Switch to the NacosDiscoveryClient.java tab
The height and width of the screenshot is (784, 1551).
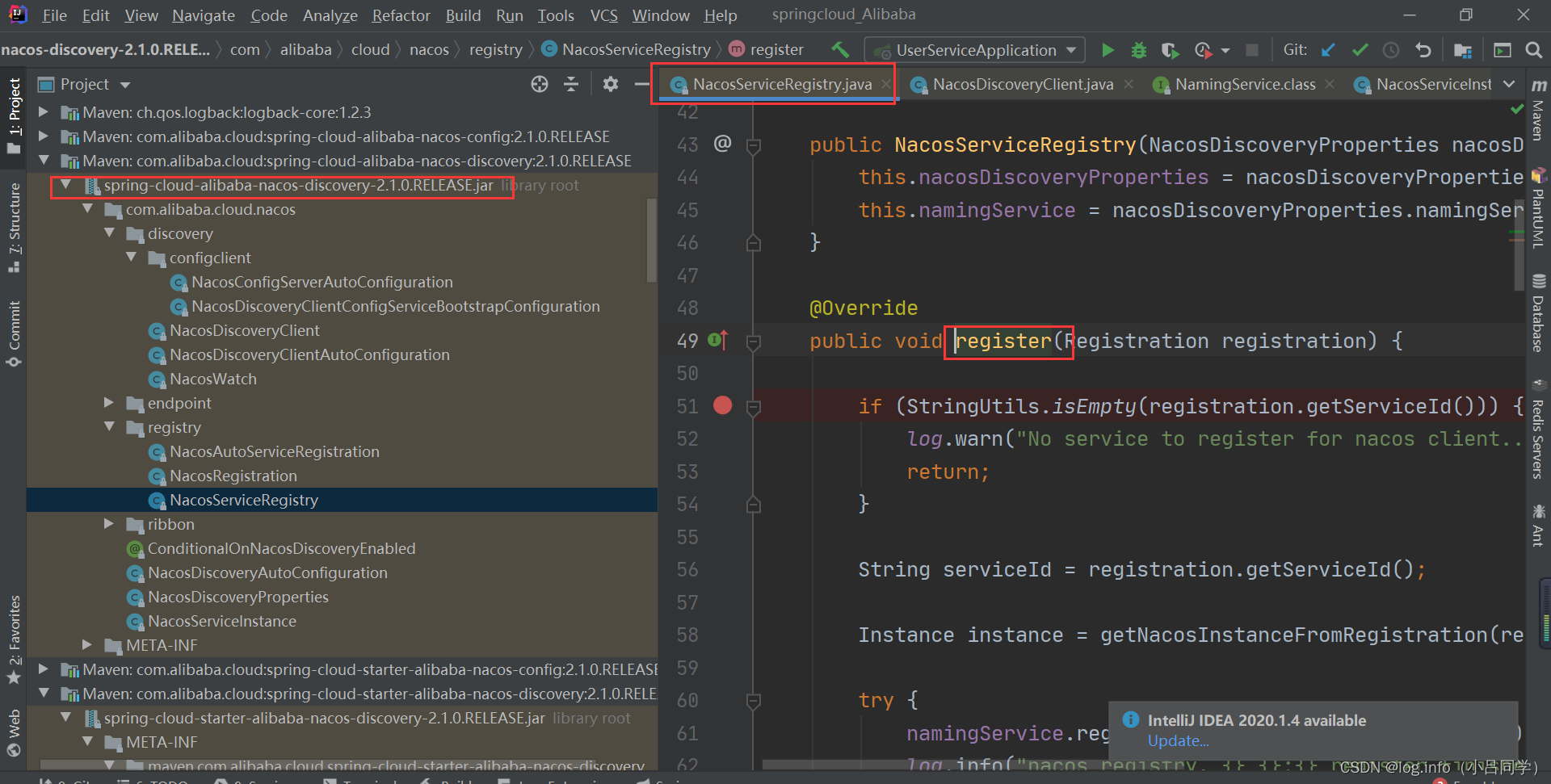1022,84
